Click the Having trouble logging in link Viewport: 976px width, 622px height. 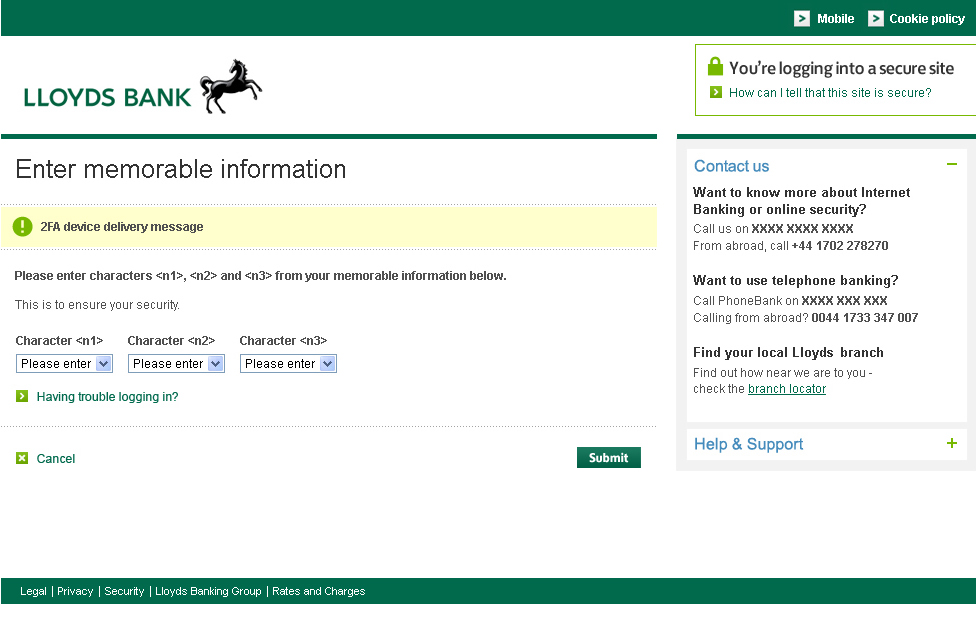(107, 397)
